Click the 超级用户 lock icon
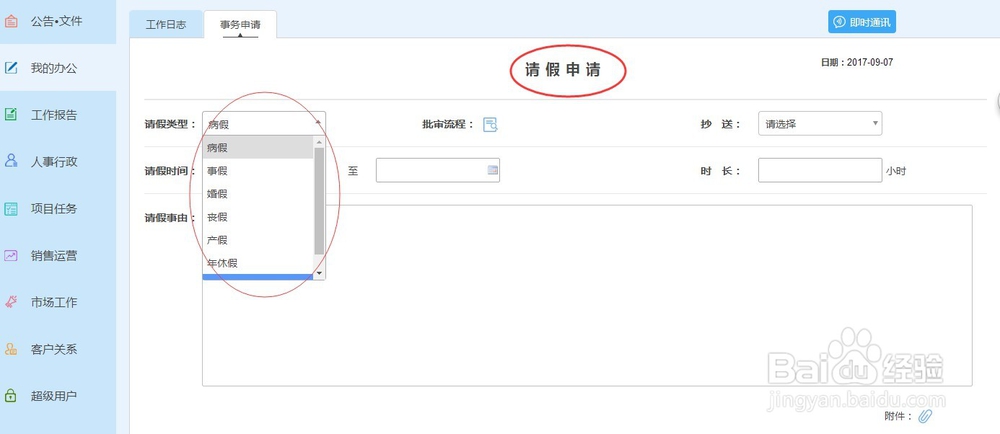 pyautogui.click(x=11, y=396)
